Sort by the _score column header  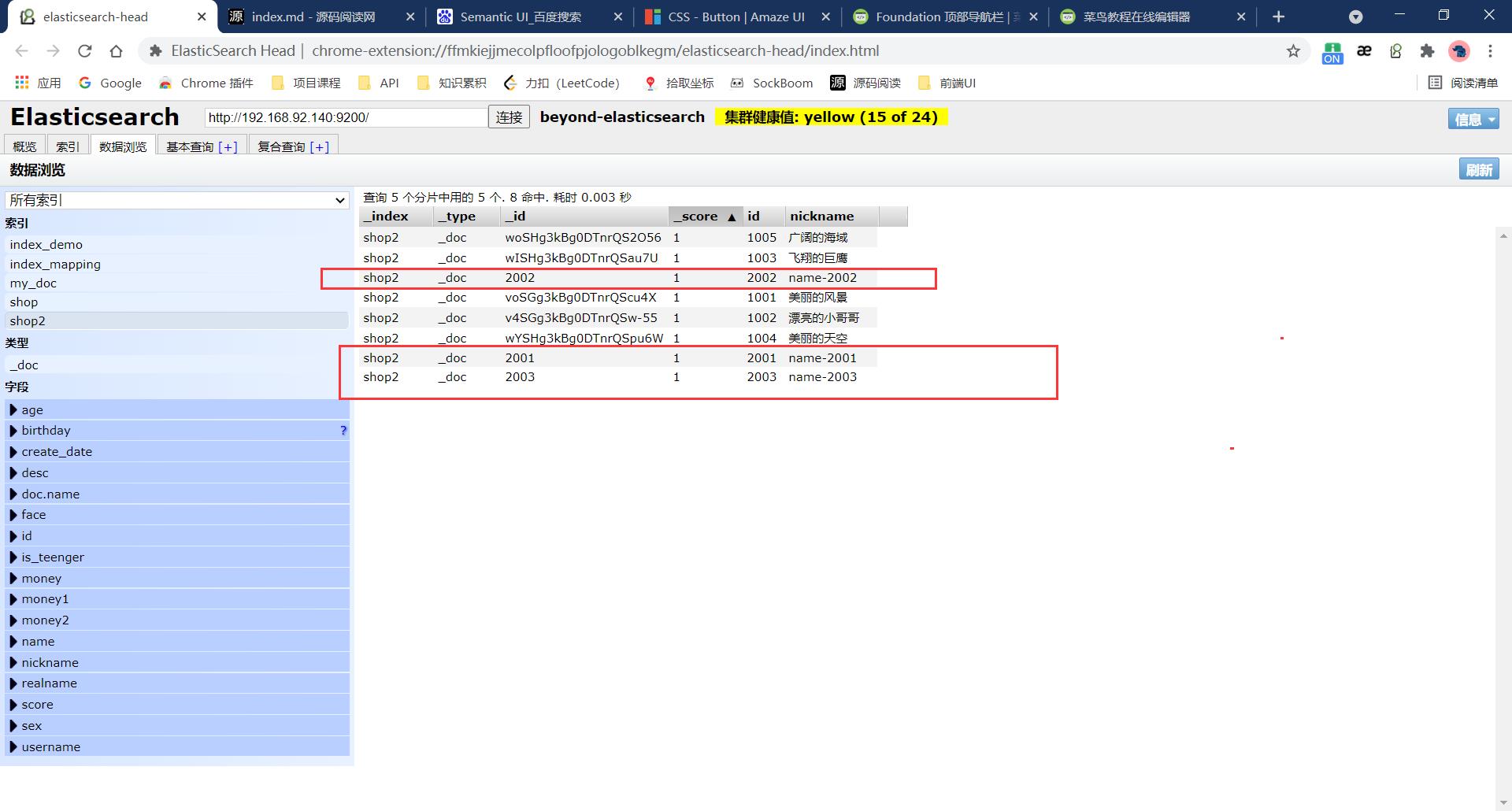pyautogui.click(x=706, y=217)
